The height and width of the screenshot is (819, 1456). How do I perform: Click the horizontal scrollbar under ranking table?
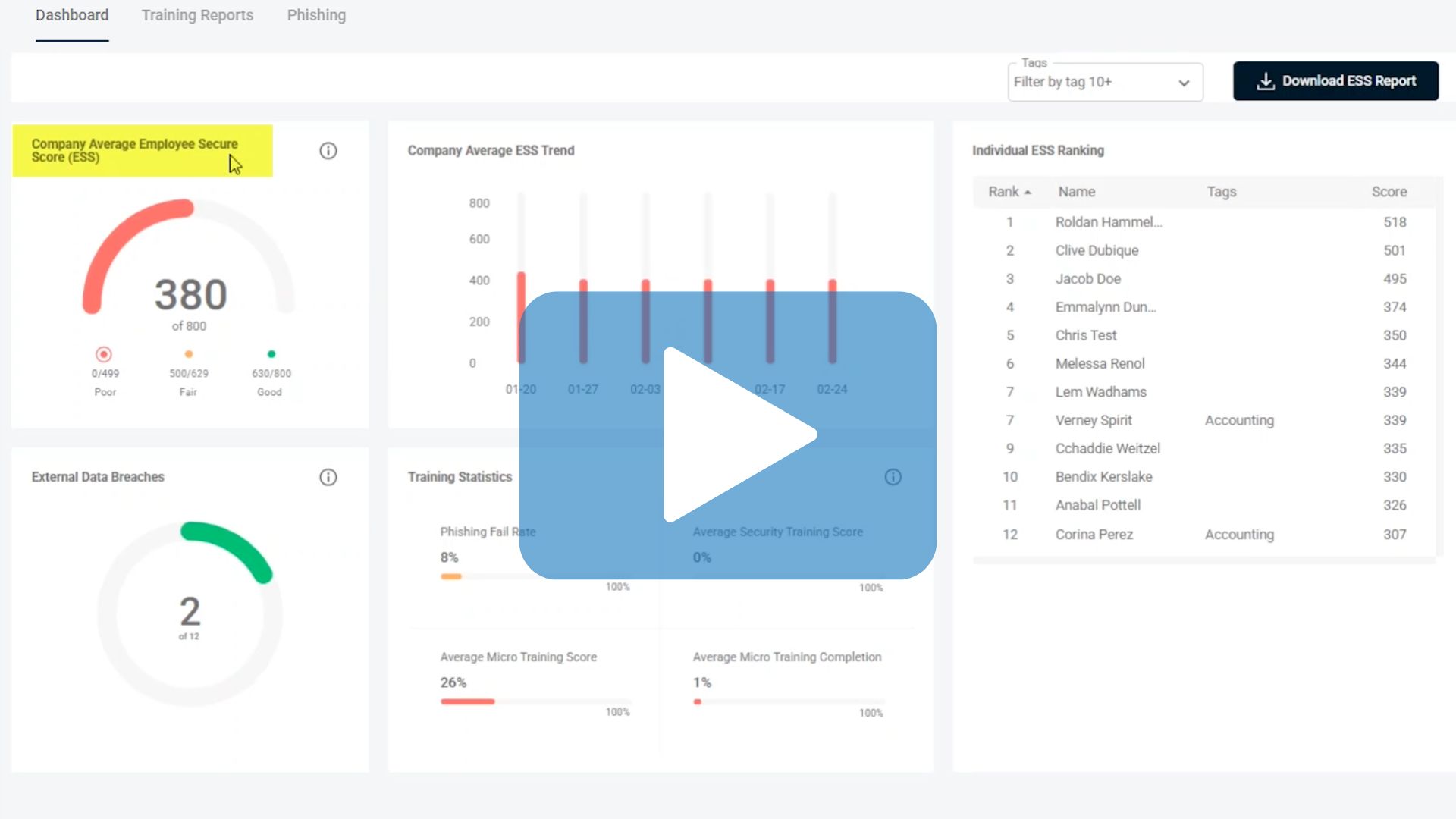point(1203,561)
